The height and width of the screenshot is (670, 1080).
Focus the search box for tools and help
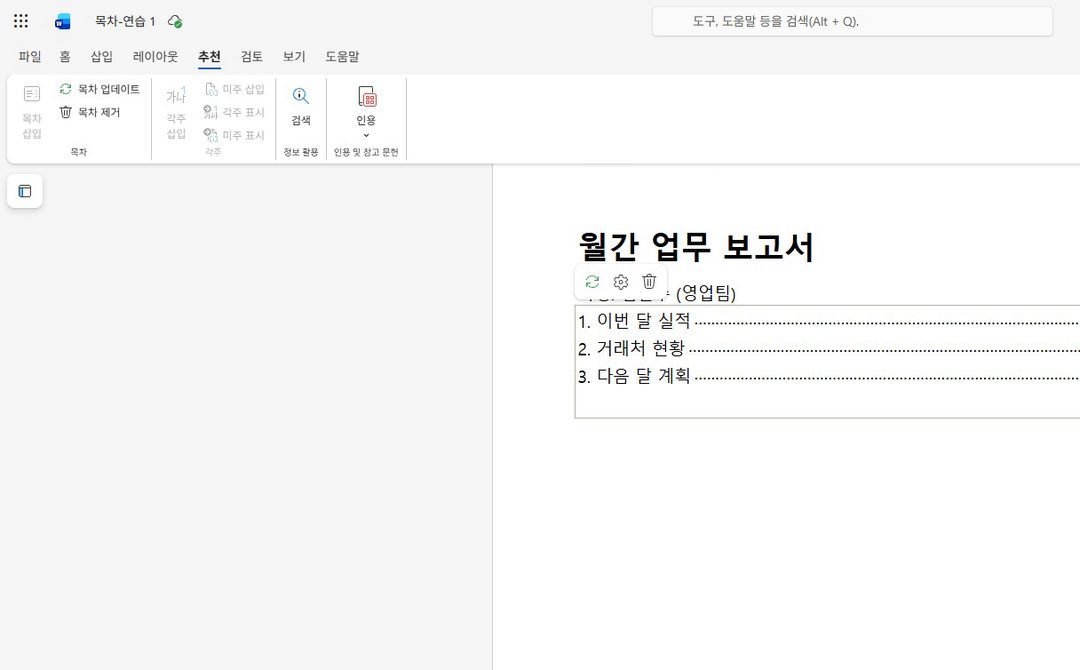852,21
